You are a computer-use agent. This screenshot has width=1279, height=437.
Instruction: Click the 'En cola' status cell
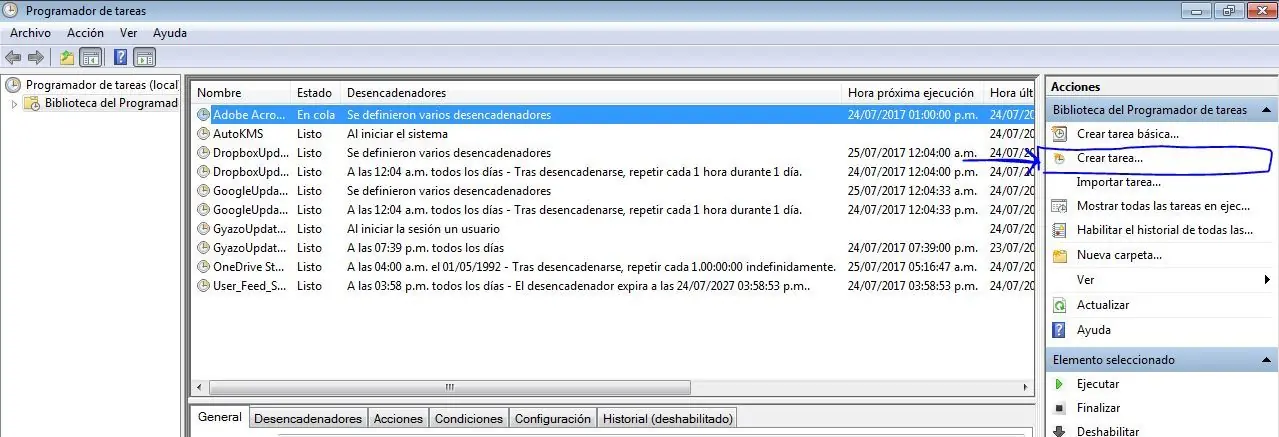[316, 115]
